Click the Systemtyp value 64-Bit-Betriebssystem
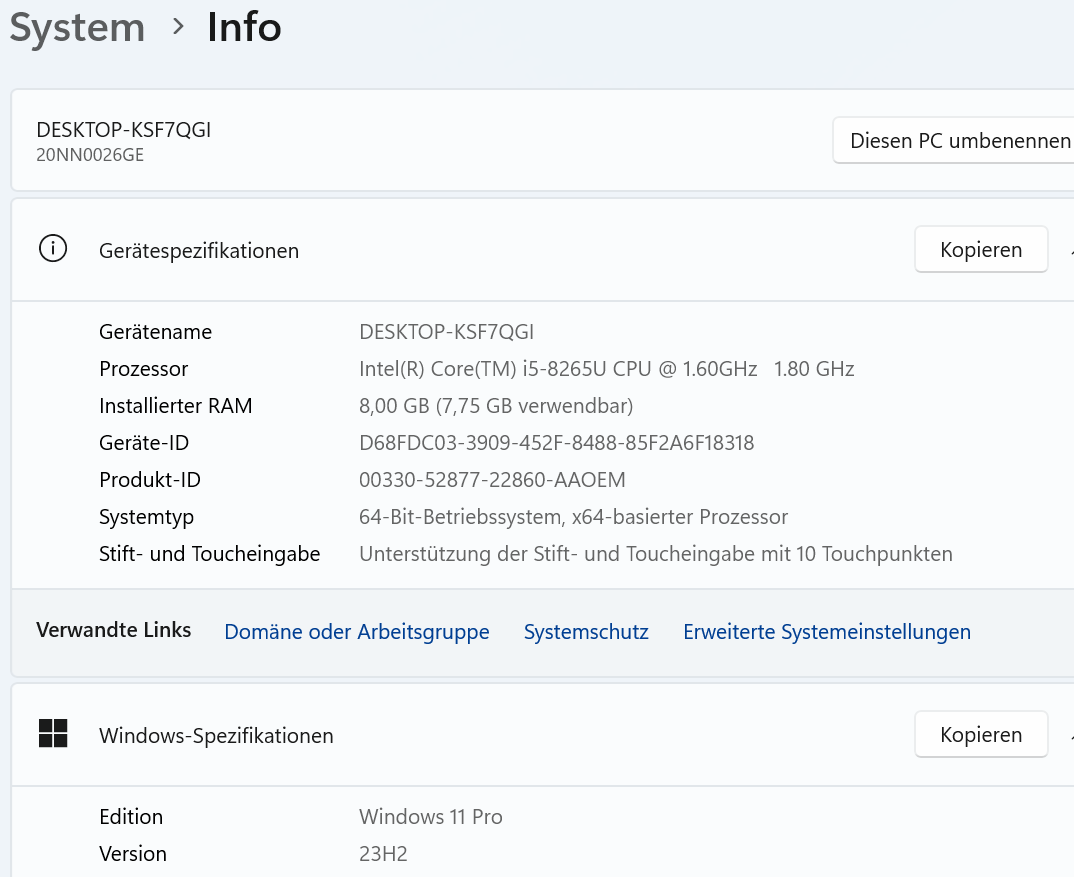This screenshot has height=877, width=1074. pos(573,517)
